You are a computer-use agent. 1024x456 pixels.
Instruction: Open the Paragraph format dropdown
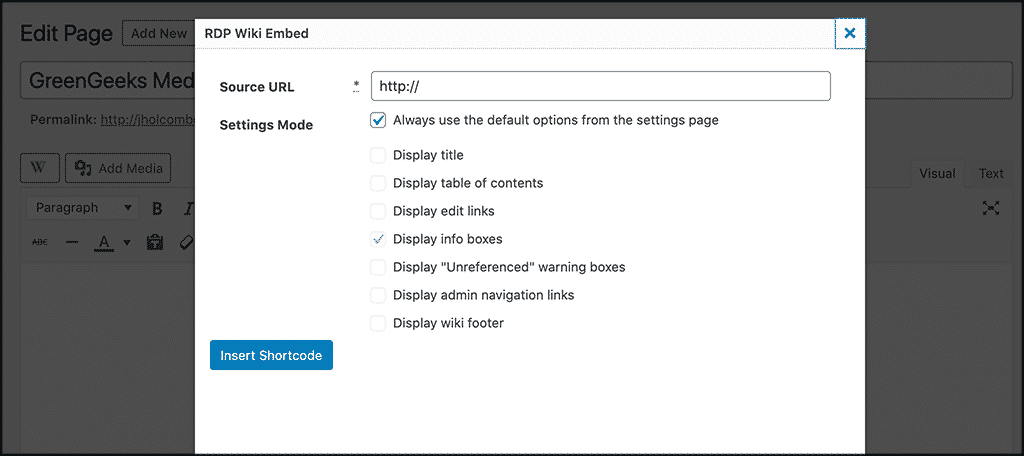click(x=82, y=208)
